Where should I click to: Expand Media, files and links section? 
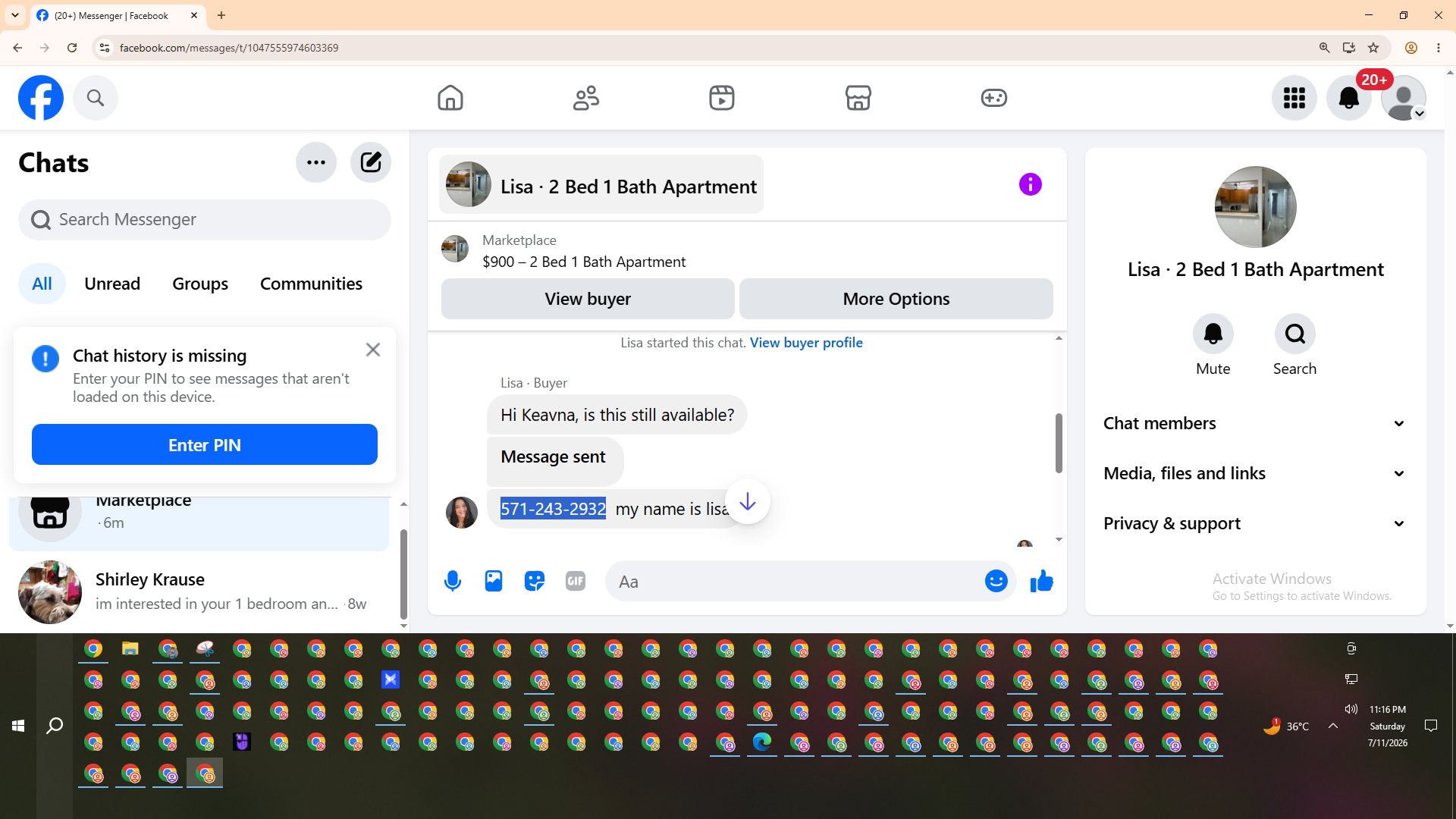point(1256,473)
